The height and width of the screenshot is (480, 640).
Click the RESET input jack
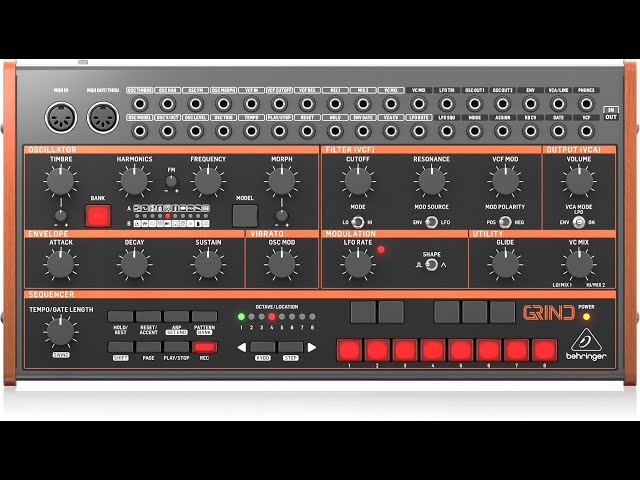pos(307,131)
